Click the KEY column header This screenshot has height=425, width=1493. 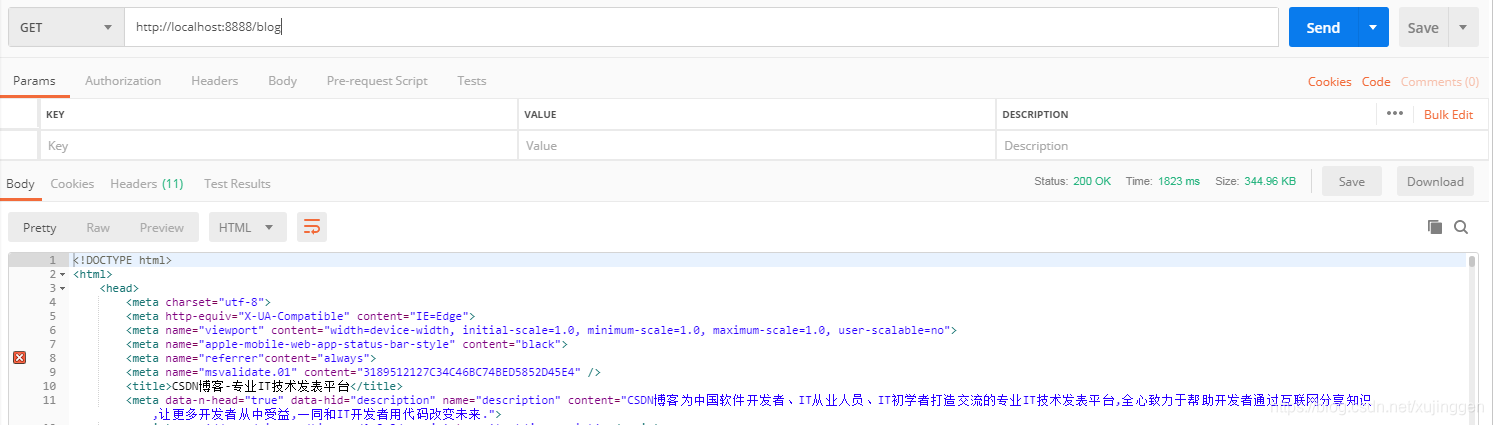coord(55,114)
